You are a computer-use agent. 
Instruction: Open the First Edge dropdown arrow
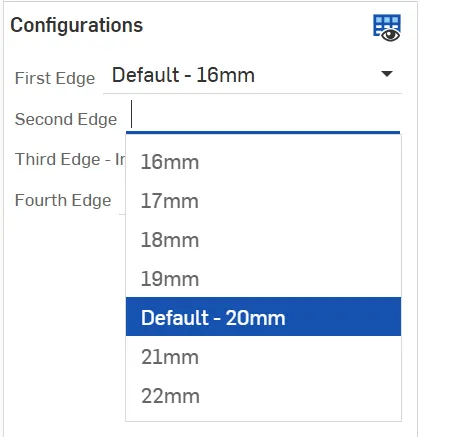point(387,74)
